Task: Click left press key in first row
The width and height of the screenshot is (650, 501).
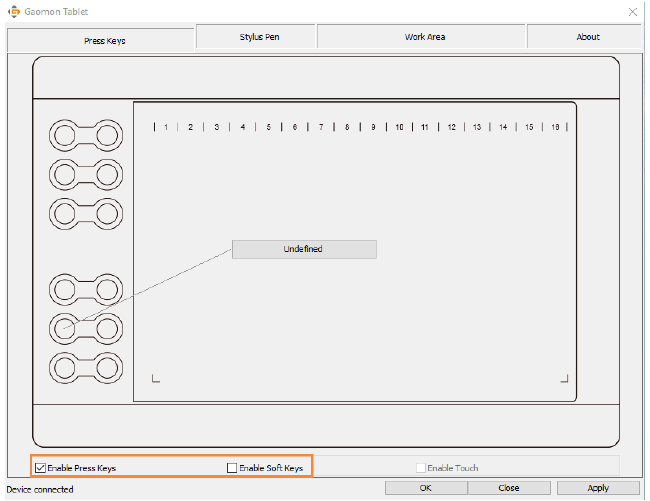Action: click(65, 136)
